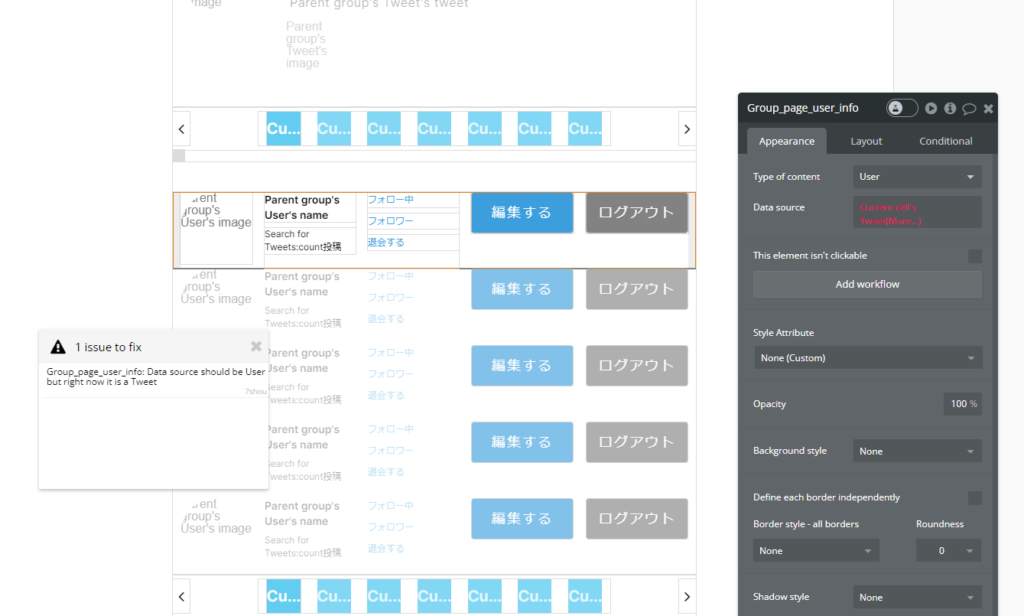Open the Type of content dropdown showing User
This screenshot has width=1024, height=616.
[x=917, y=177]
